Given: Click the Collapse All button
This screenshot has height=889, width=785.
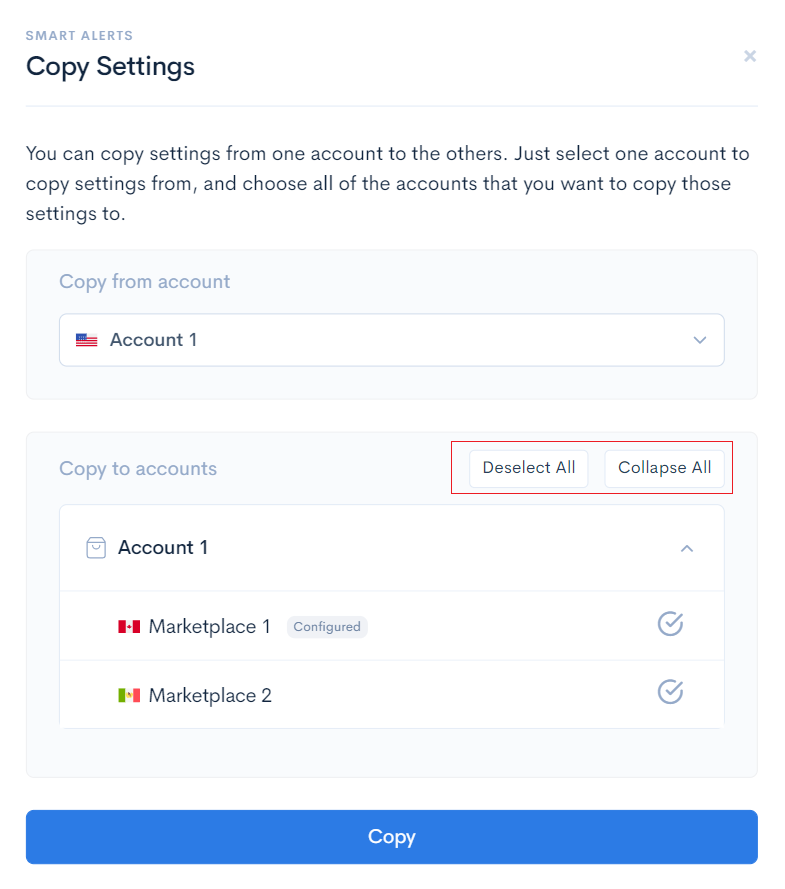Looking at the screenshot, I should [x=664, y=468].
